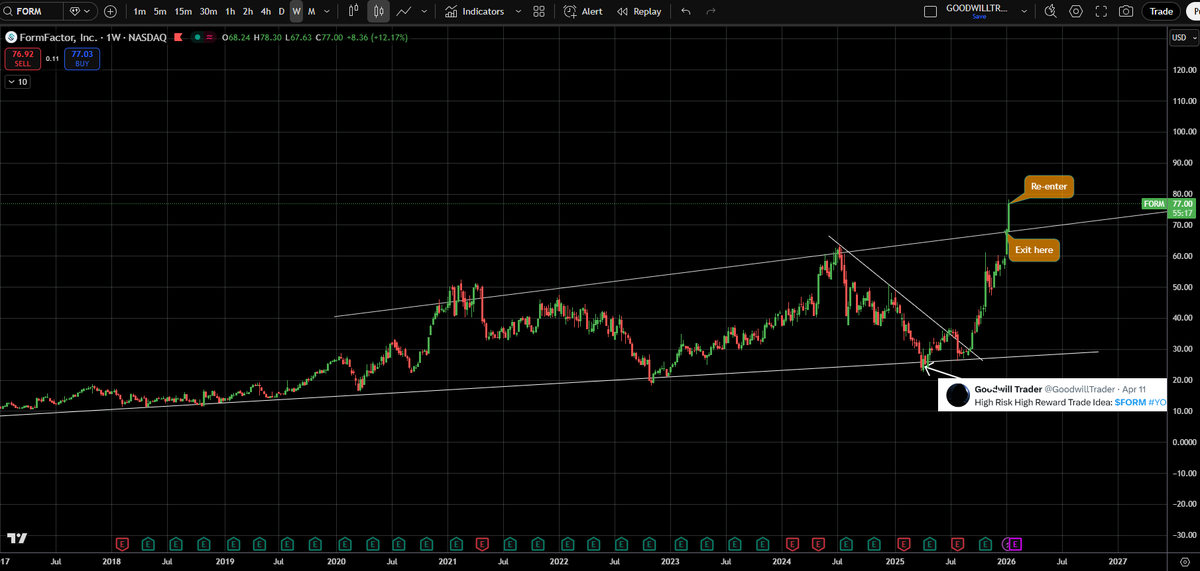This screenshot has height=571, width=1200.
Task: Click the 77.03 BUY button
Action: click(x=82, y=58)
